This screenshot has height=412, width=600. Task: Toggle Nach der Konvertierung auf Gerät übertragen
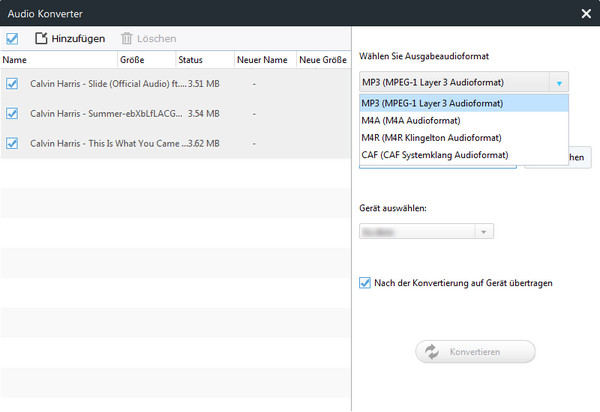point(365,283)
